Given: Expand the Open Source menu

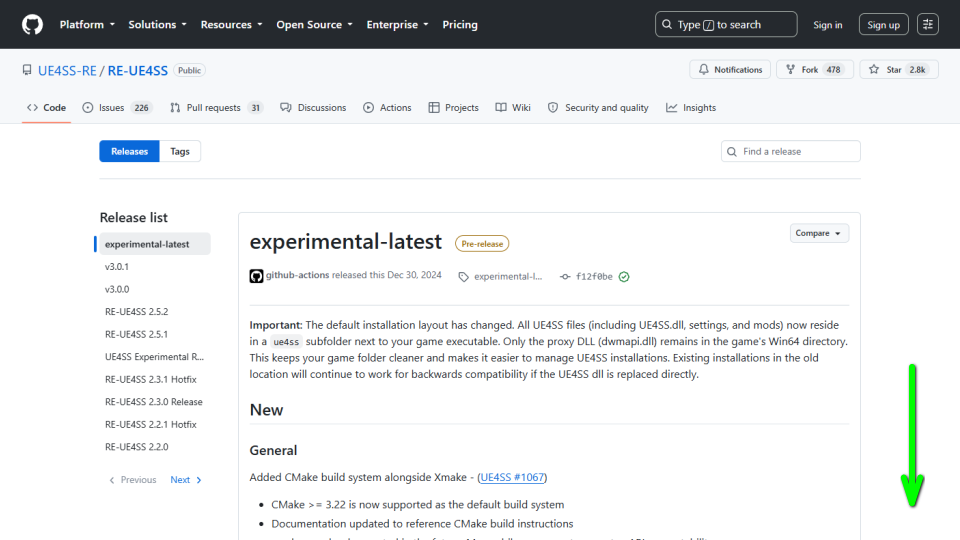Looking at the screenshot, I should [315, 24].
